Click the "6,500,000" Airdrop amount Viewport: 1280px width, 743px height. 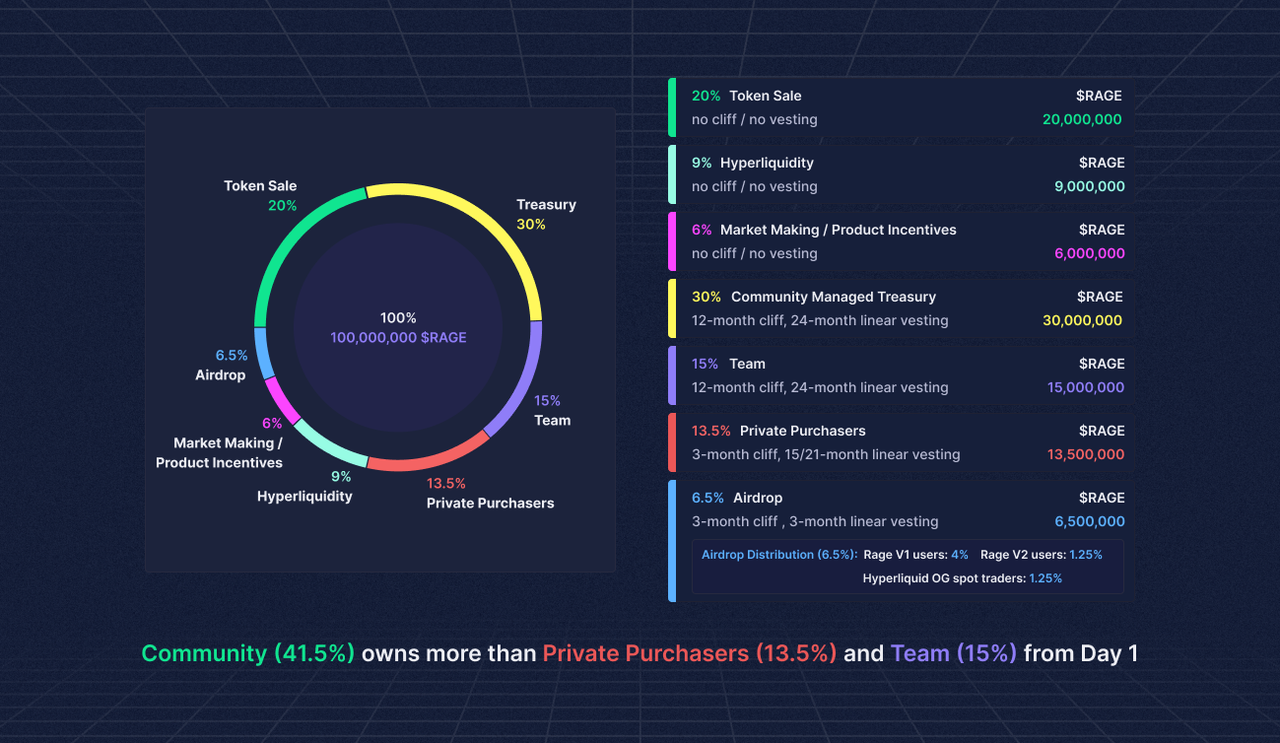1089,521
